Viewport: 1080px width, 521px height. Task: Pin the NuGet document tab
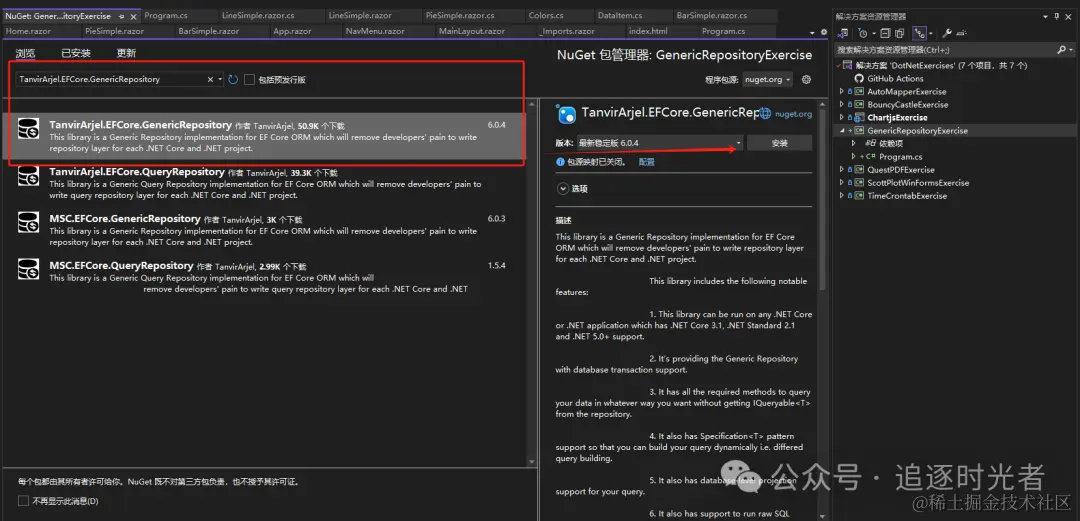click(122, 16)
